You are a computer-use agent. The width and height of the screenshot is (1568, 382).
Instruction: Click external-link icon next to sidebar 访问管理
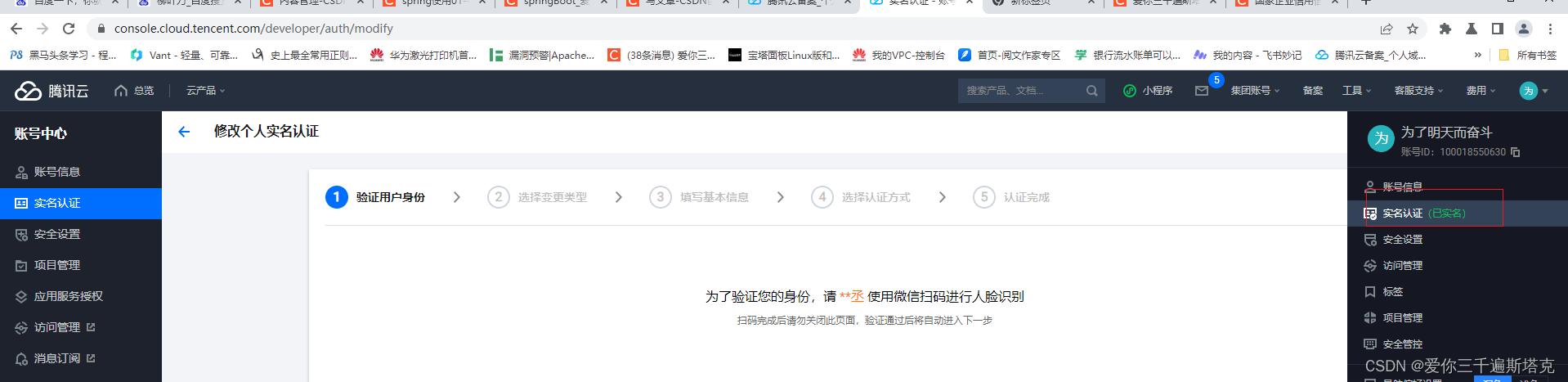91,327
